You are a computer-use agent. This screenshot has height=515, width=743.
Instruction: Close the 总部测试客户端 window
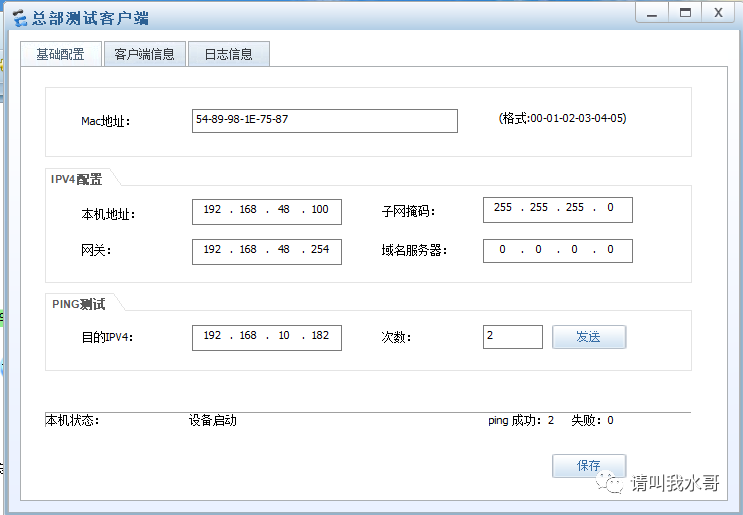[719, 13]
